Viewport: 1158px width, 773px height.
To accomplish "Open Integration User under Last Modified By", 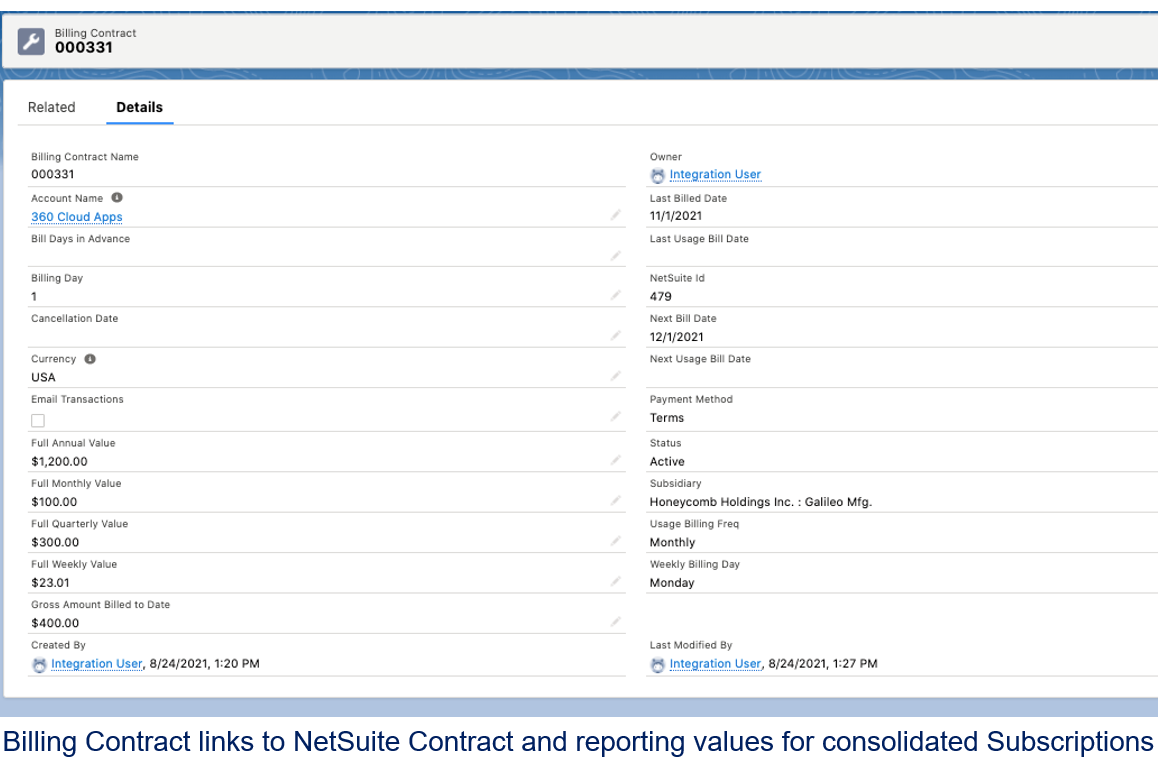I will tap(715, 664).
